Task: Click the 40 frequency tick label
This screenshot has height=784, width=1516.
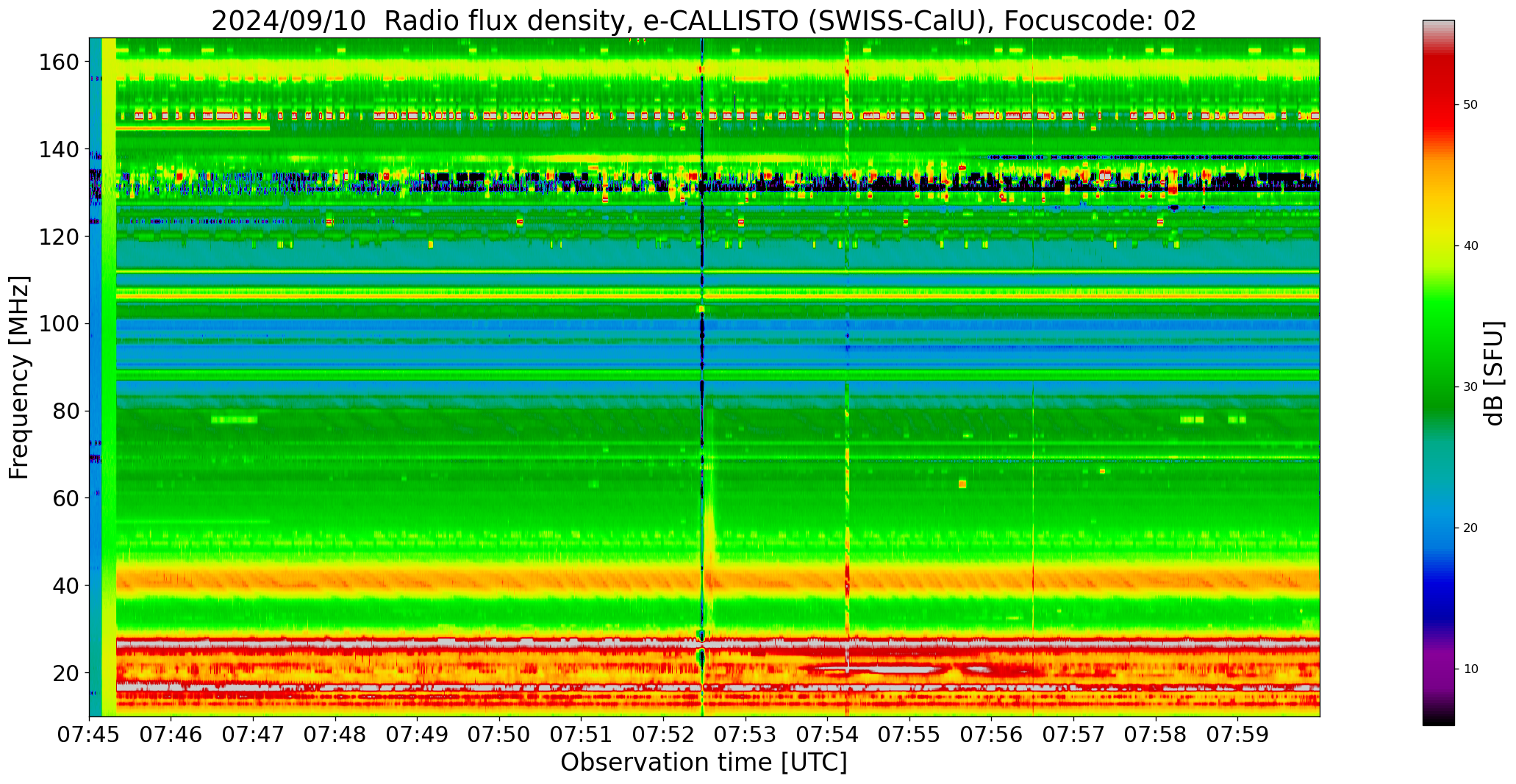Action: 65,586
